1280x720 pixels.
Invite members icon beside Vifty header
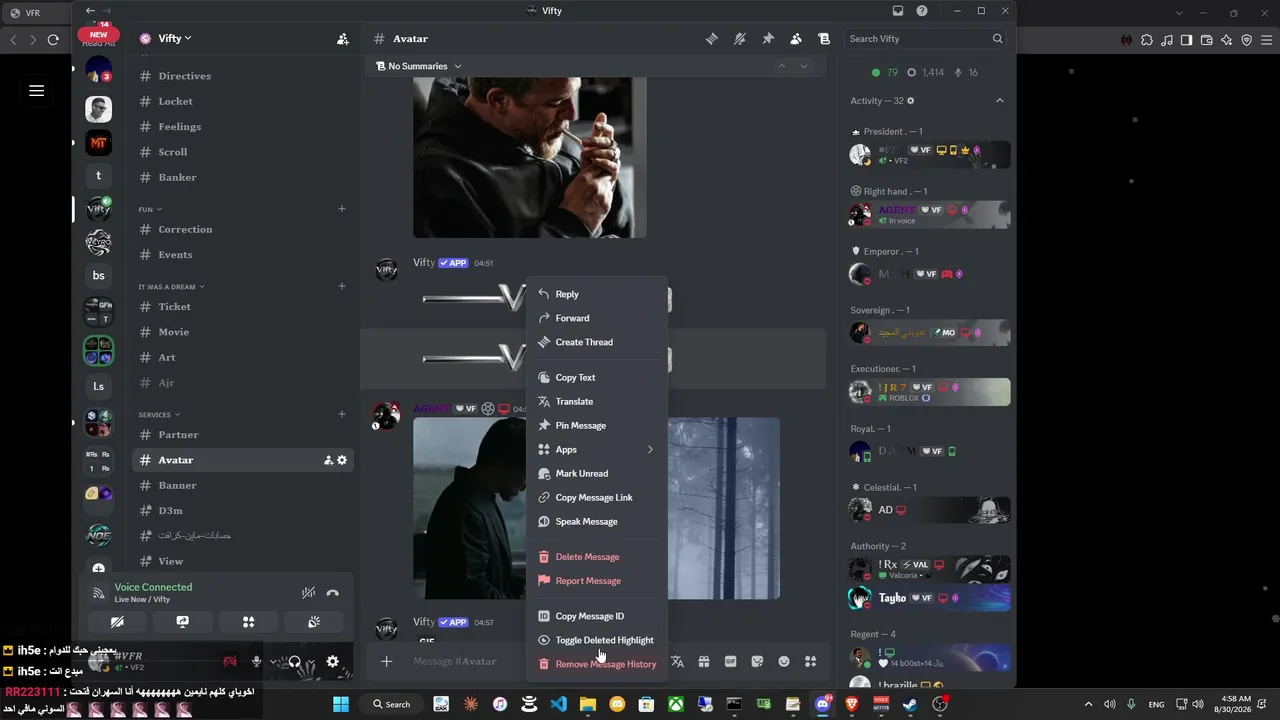pyautogui.click(x=343, y=39)
